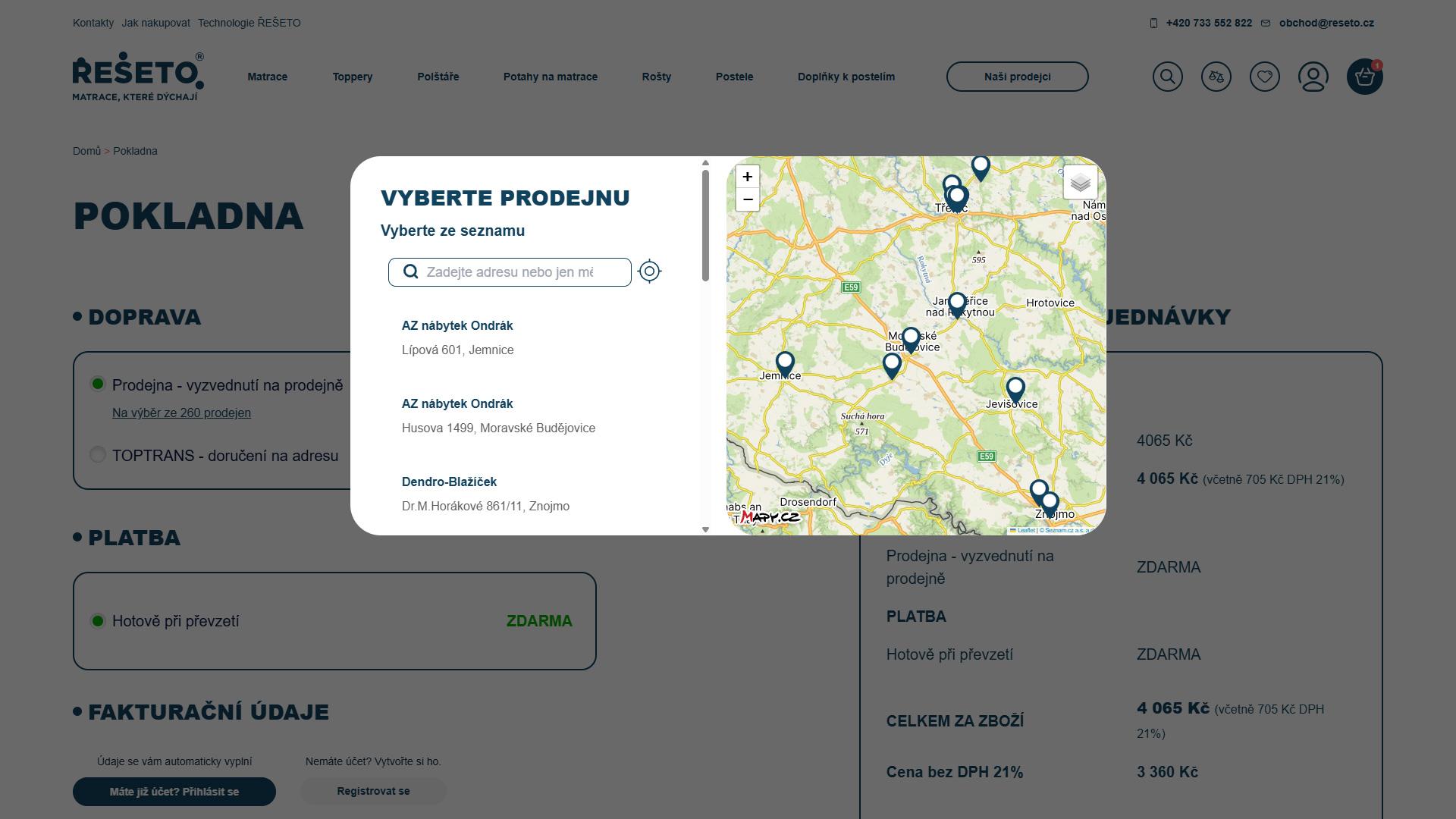Click the Mapy.cz logo on map

(769, 517)
